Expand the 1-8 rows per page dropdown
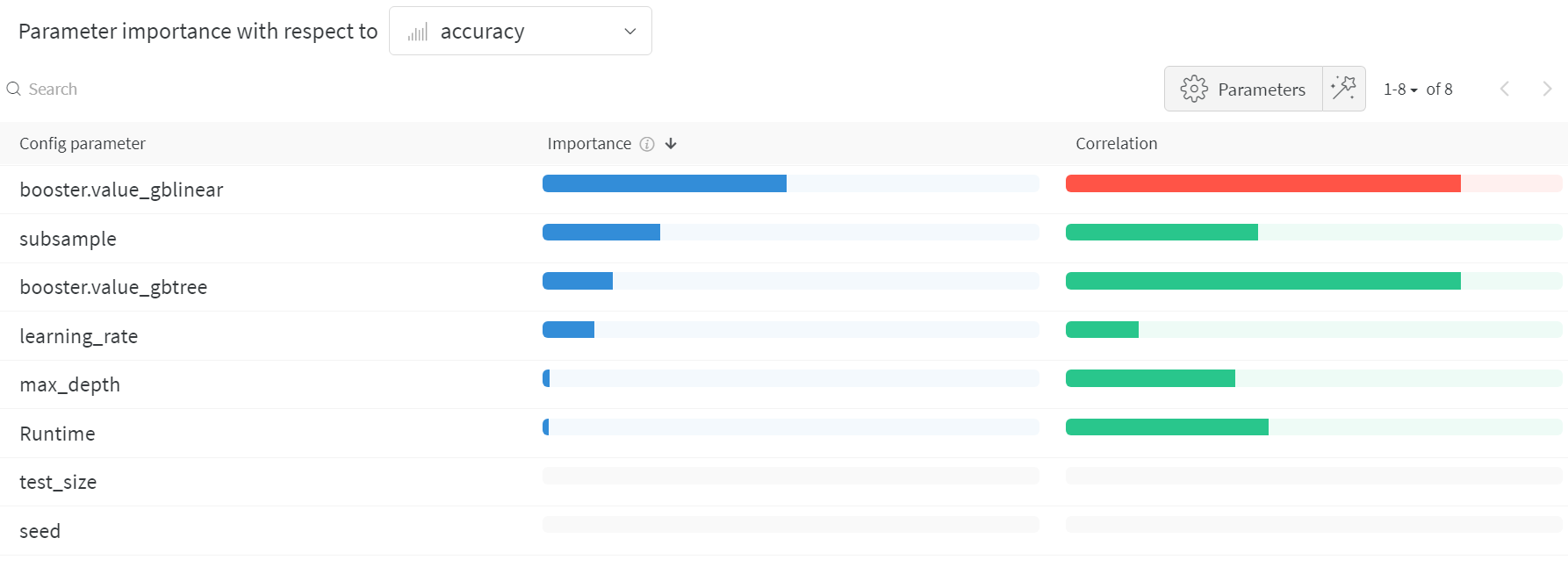 [1400, 90]
